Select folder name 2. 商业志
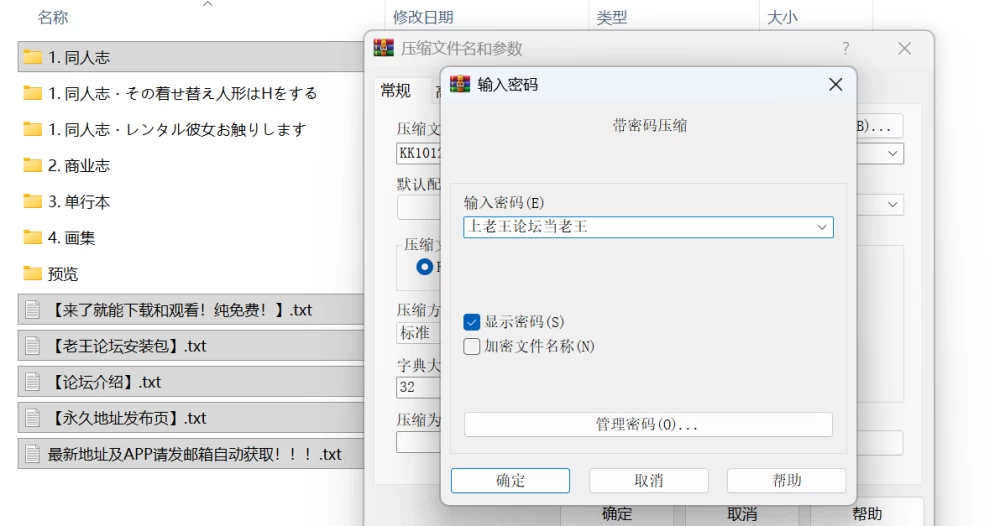 point(79,166)
